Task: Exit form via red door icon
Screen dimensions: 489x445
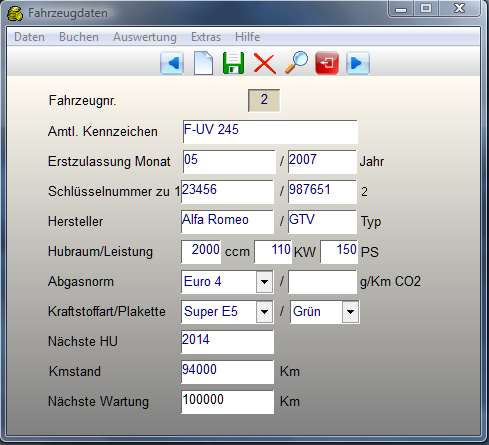Action: click(x=327, y=63)
